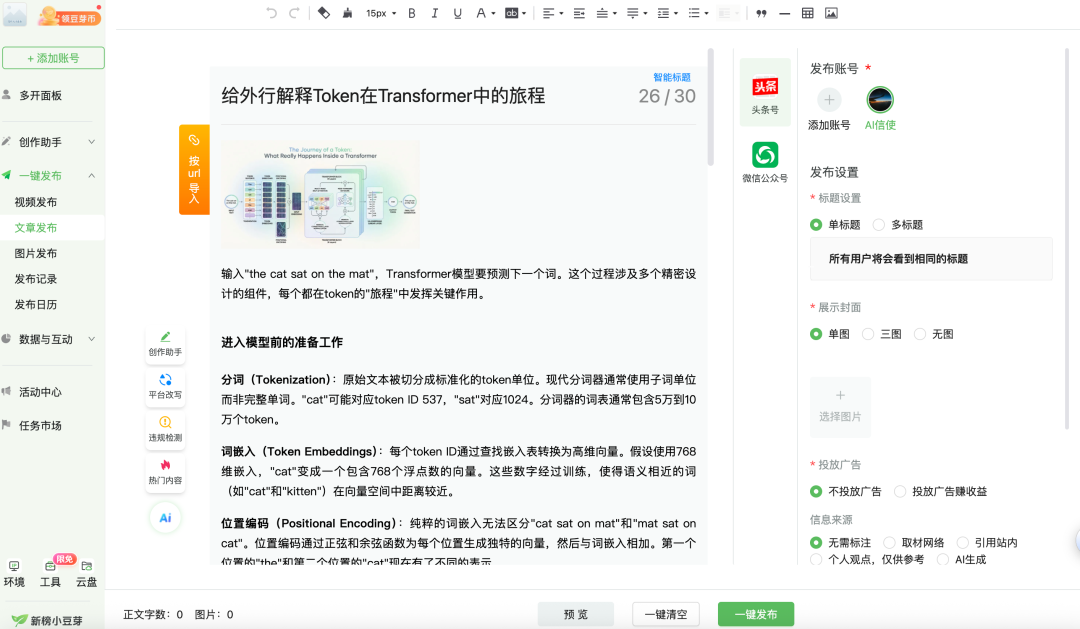
Task: Open 视频发布 in the sidebar
Action: (x=36, y=202)
